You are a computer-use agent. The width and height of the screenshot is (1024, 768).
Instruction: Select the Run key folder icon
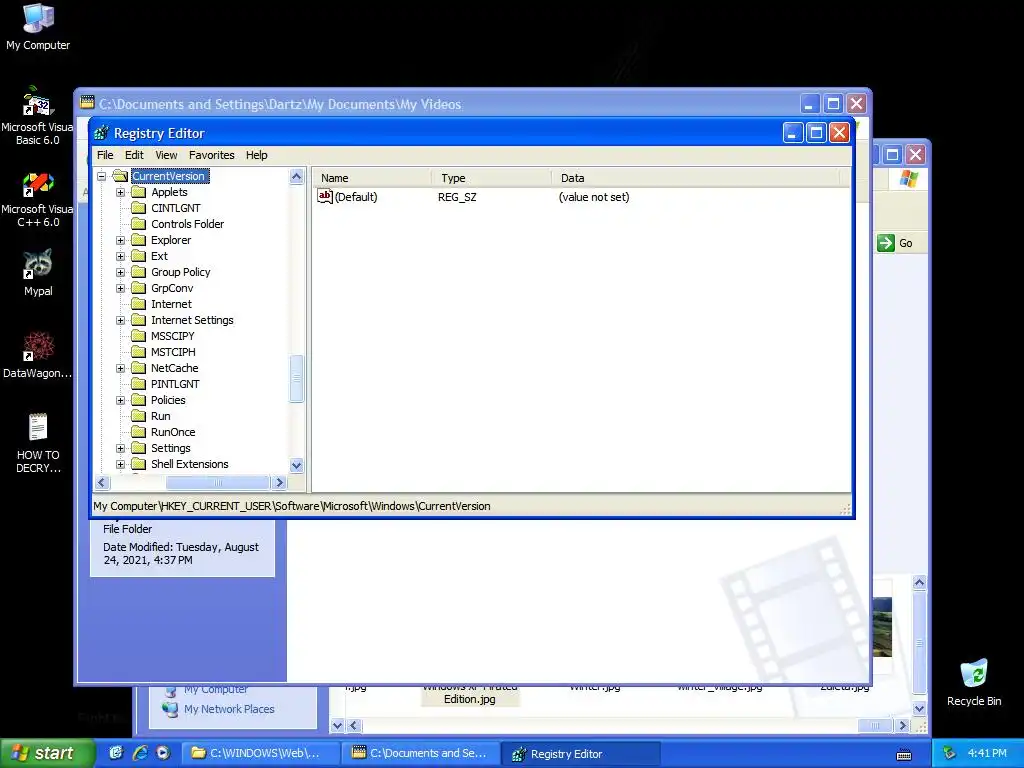(x=138, y=416)
